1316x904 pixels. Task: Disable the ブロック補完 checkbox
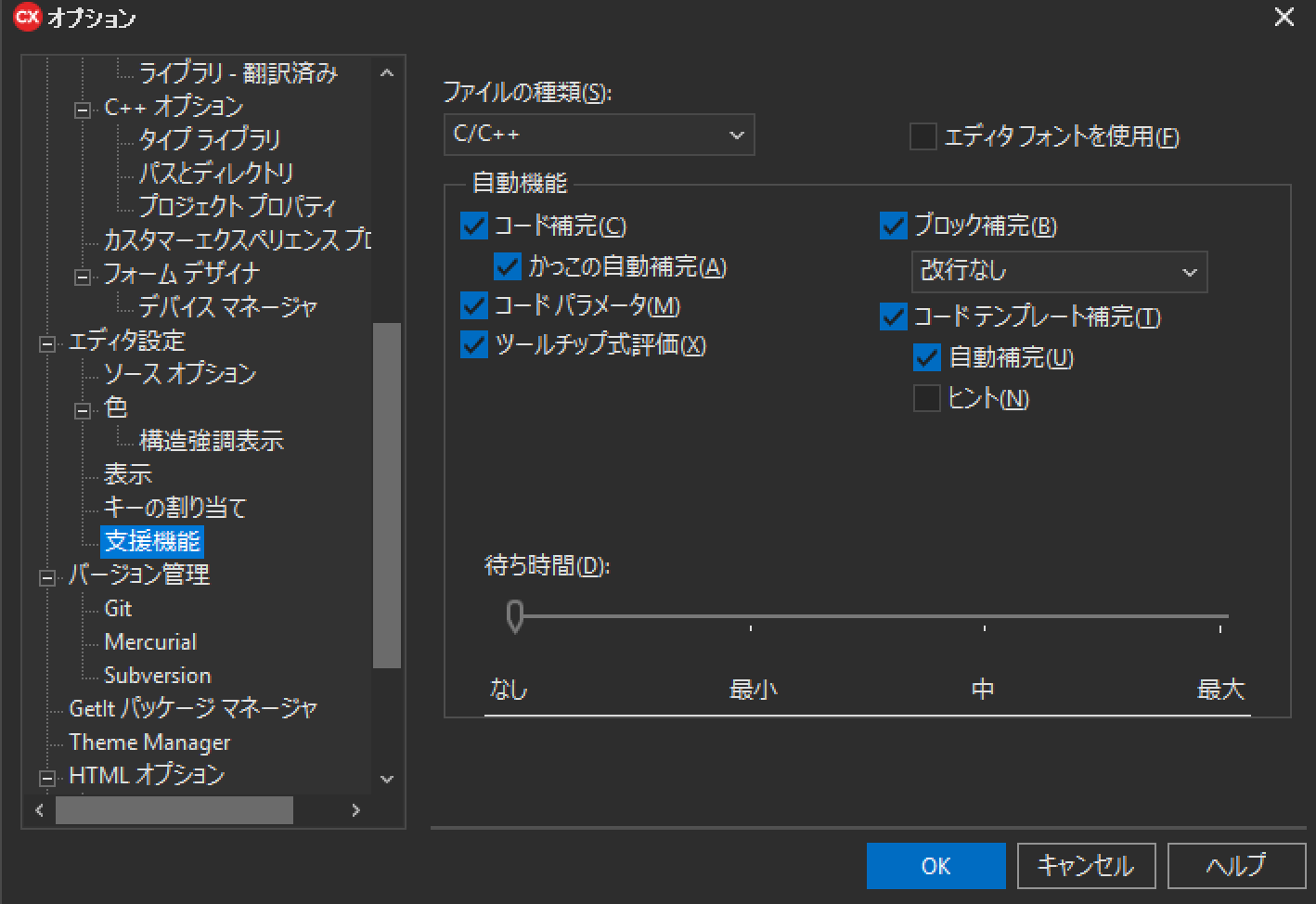[x=893, y=226]
